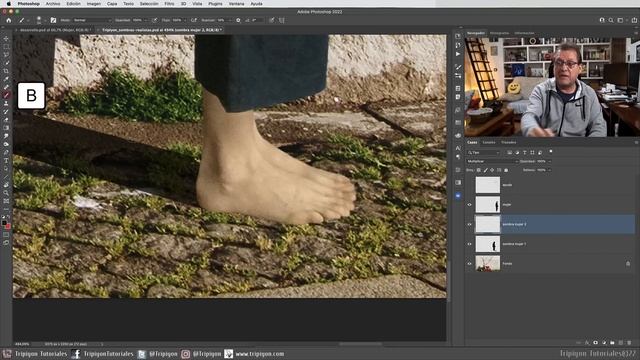Click the Share icon at top right
This screenshot has height=360, width=640.
pyautogui.click(x=634, y=20)
